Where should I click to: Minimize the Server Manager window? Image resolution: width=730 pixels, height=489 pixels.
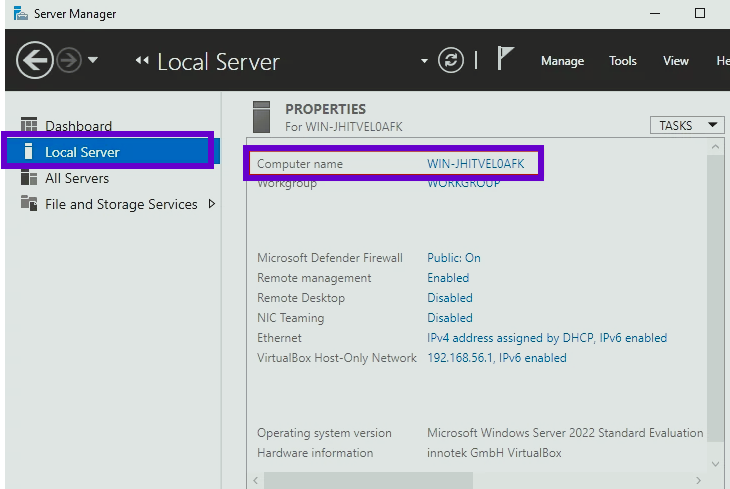point(655,14)
